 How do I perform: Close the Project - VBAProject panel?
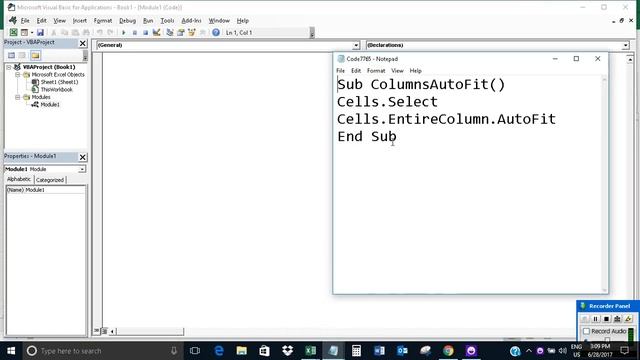click(82, 43)
